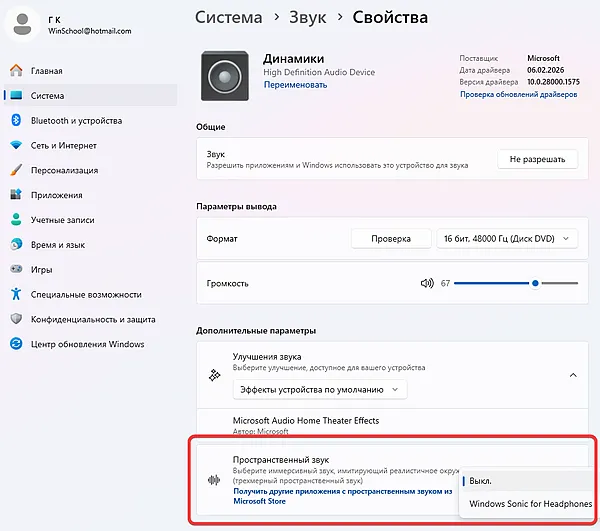Viewport: 600px width, 531px height.
Task: Click the Главная home icon
Action: [16, 70]
